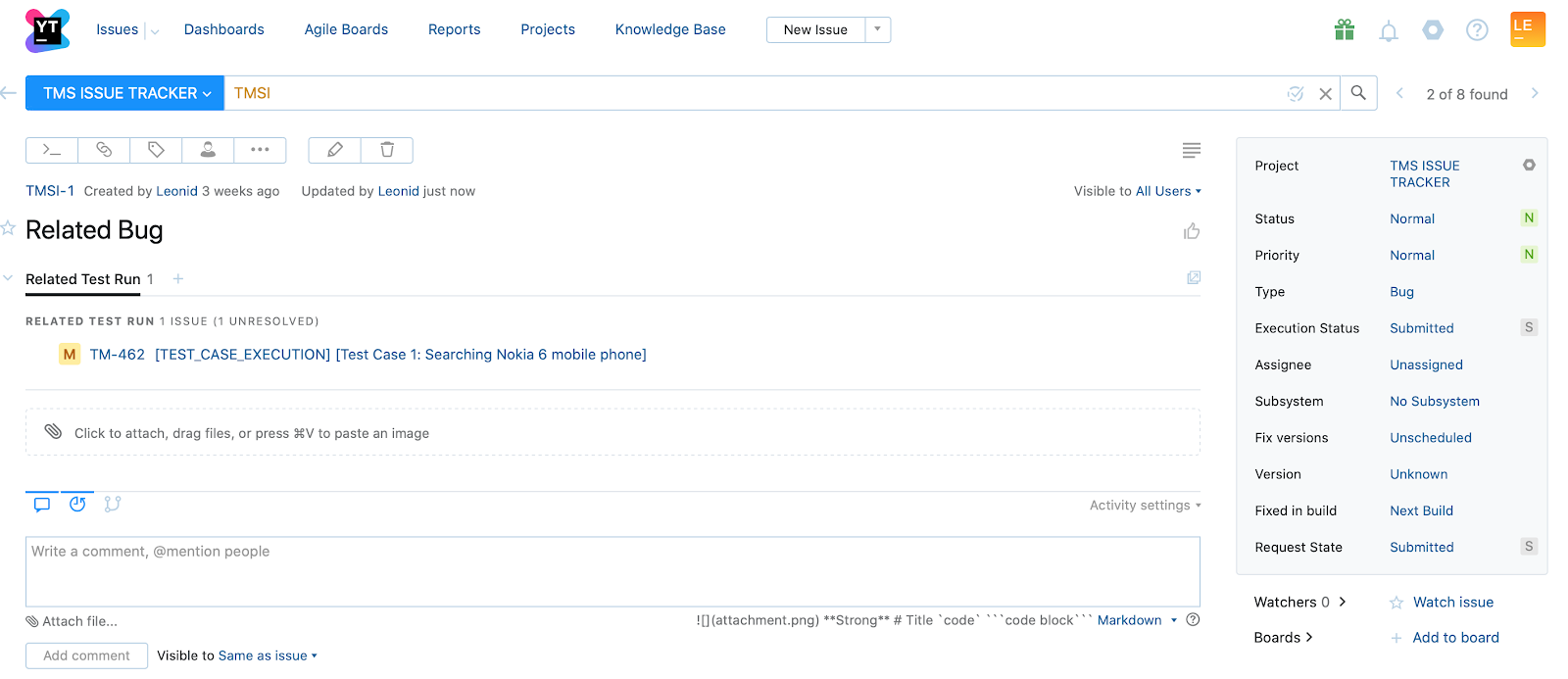Click the save search query icon
Screen dimensions: 1568x679
tap(1296, 94)
